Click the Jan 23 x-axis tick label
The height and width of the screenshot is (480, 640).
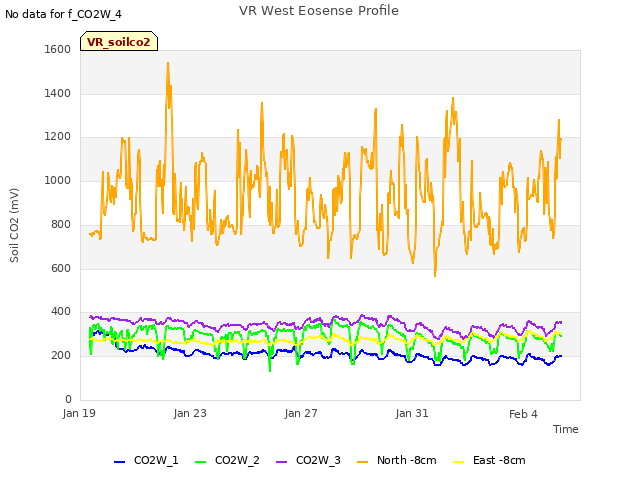190,413
